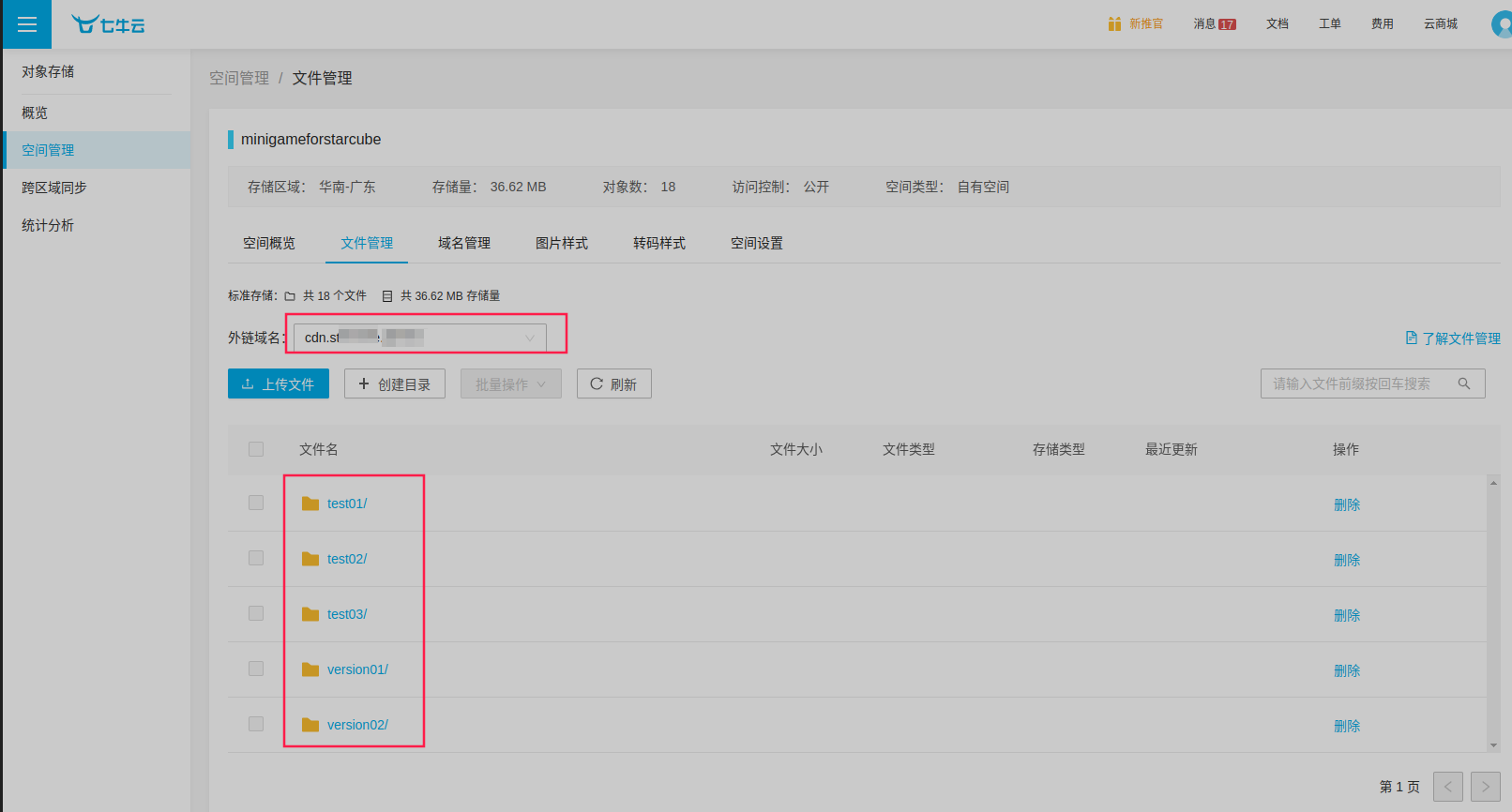Screen dimensions: 1512x812
Task: Click the Qiniu Cloud logo
Action: [x=109, y=24]
